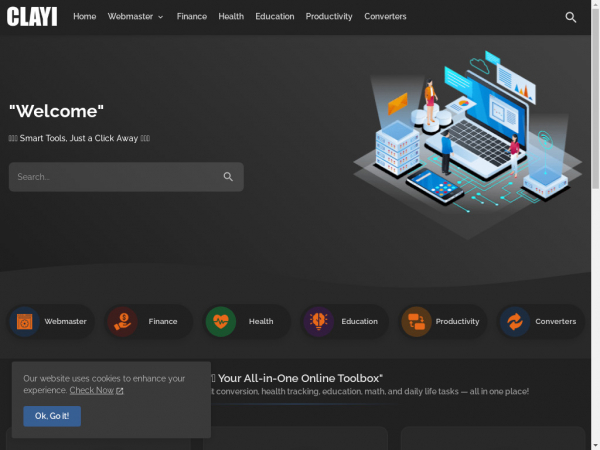Click the magnifier icon inside search box
The image size is (600, 450).
(x=228, y=177)
